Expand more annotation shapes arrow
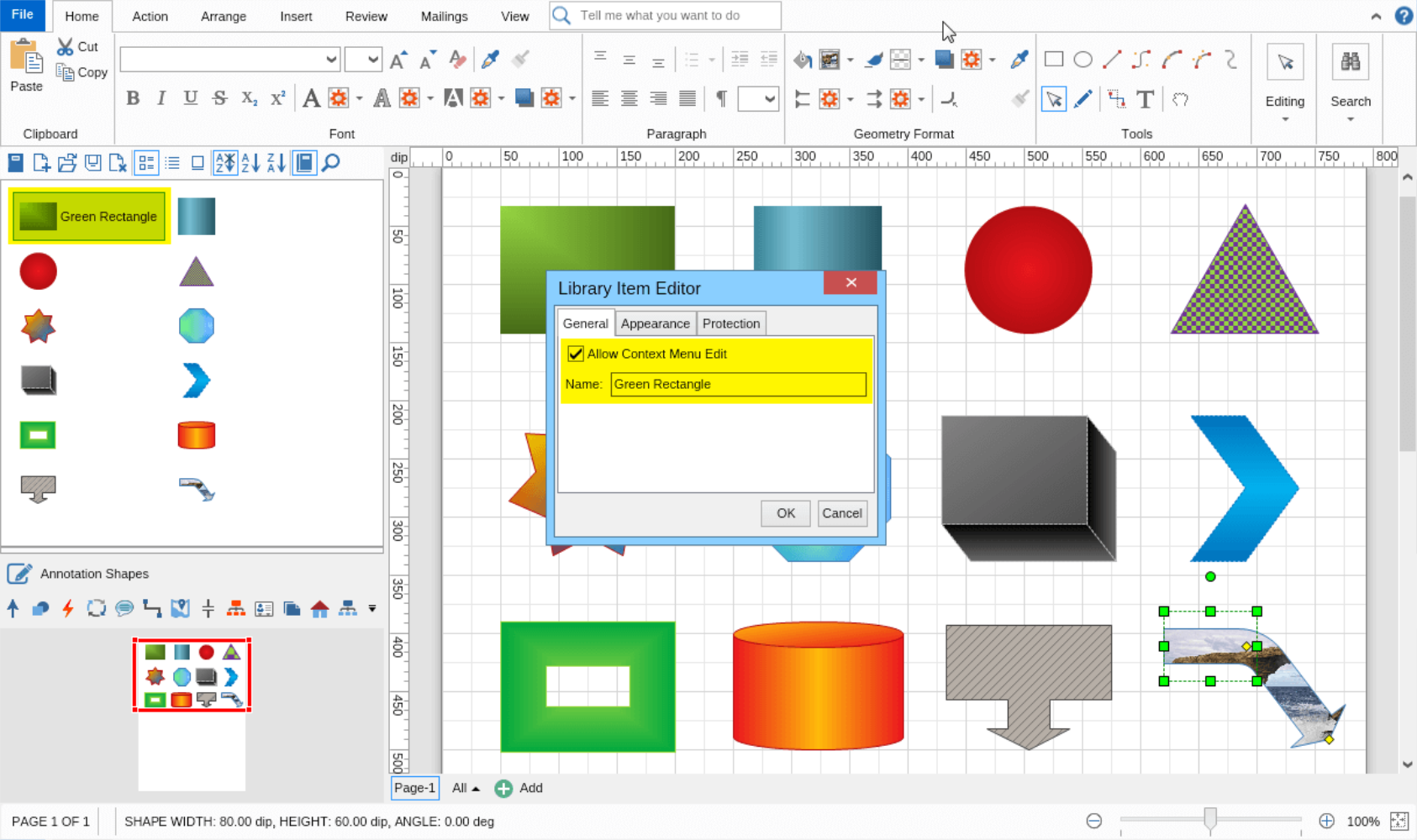This screenshot has height=840, width=1417. click(x=372, y=608)
